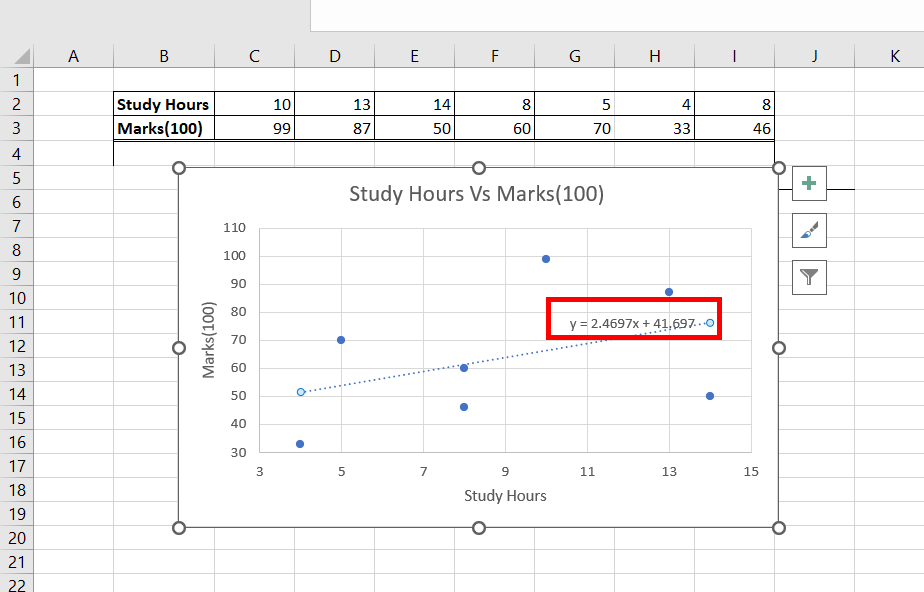Screen dimensions: 924x592
Task: Select cell with study hours value 4
Action: click(x=655, y=104)
